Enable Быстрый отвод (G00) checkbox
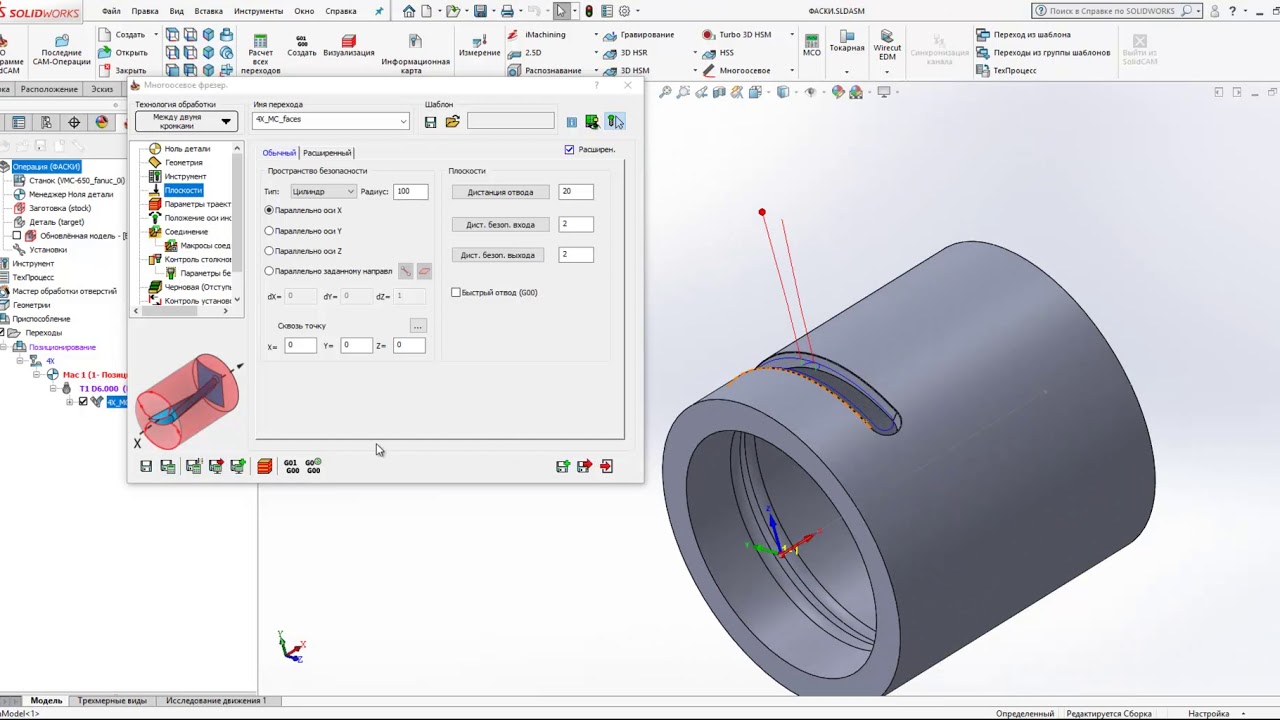This screenshot has width=1280, height=720. click(456, 292)
